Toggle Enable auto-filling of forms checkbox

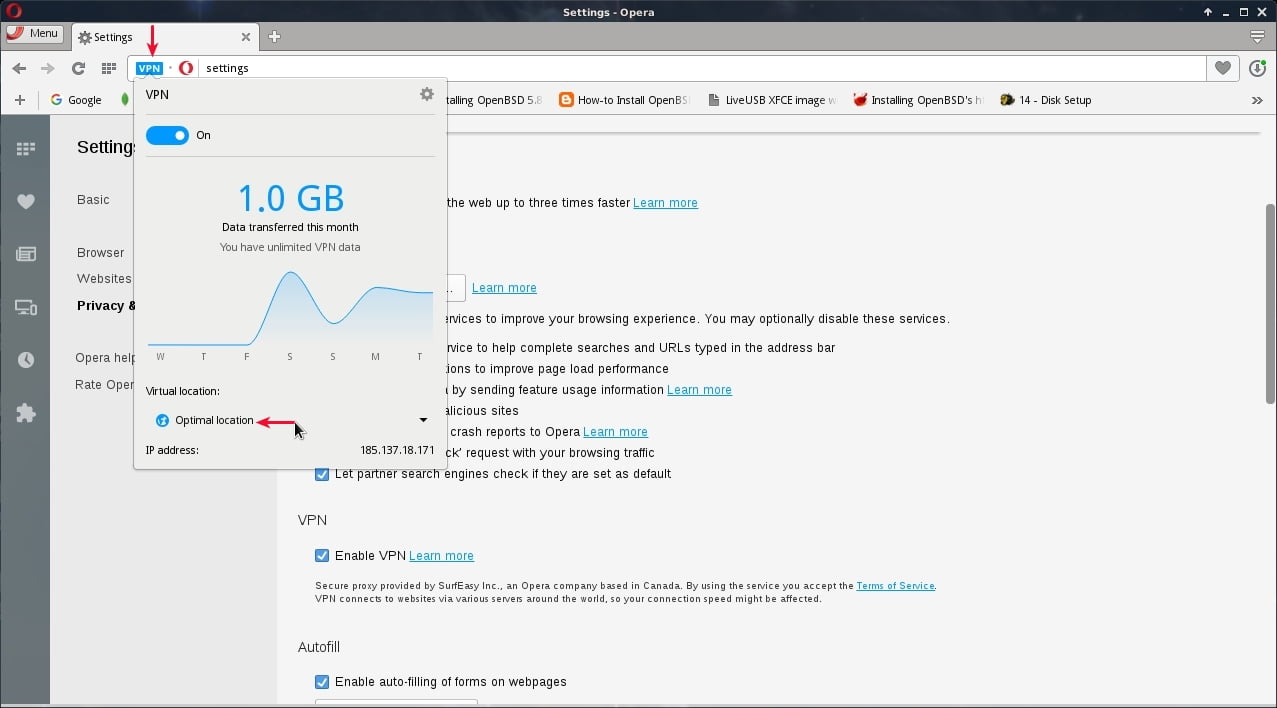click(x=322, y=682)
